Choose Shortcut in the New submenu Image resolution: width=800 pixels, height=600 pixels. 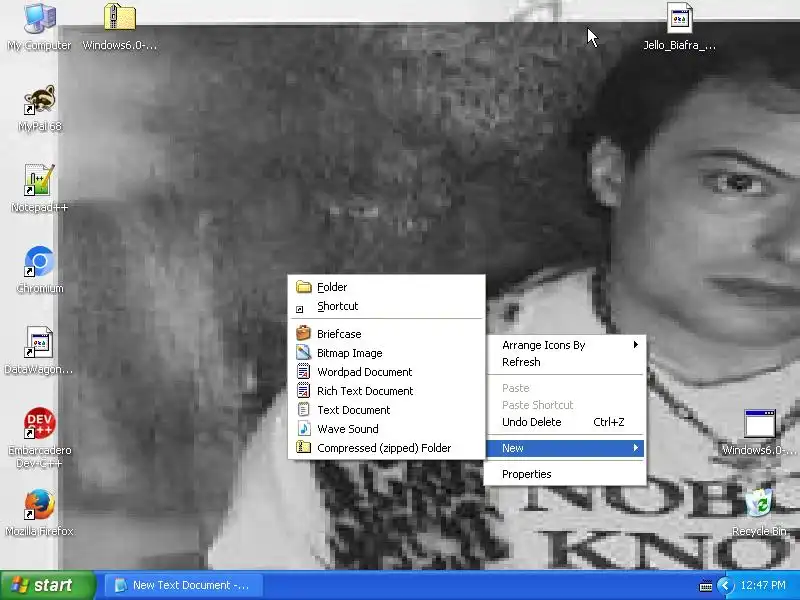pyautogui.click(x=386, y=306)
